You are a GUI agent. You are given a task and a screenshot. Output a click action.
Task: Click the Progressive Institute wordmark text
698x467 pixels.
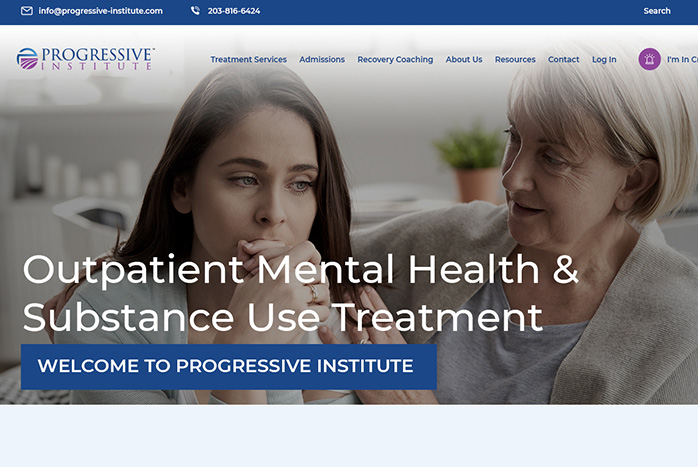coord(97,59)
